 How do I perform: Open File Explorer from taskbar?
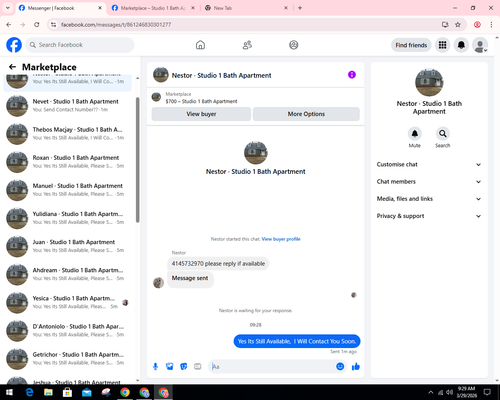click(48, 392)
